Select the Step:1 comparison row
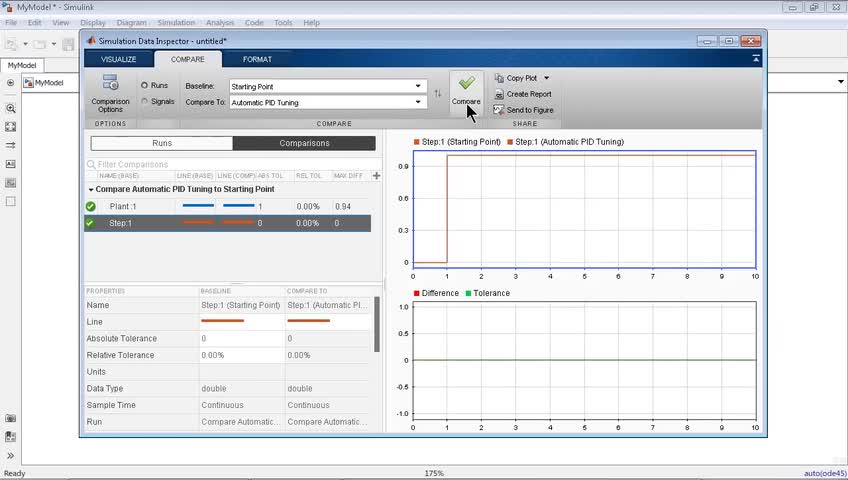Image resolution: width=848 pixels, height=480 pixels. (x=228, y=223)
